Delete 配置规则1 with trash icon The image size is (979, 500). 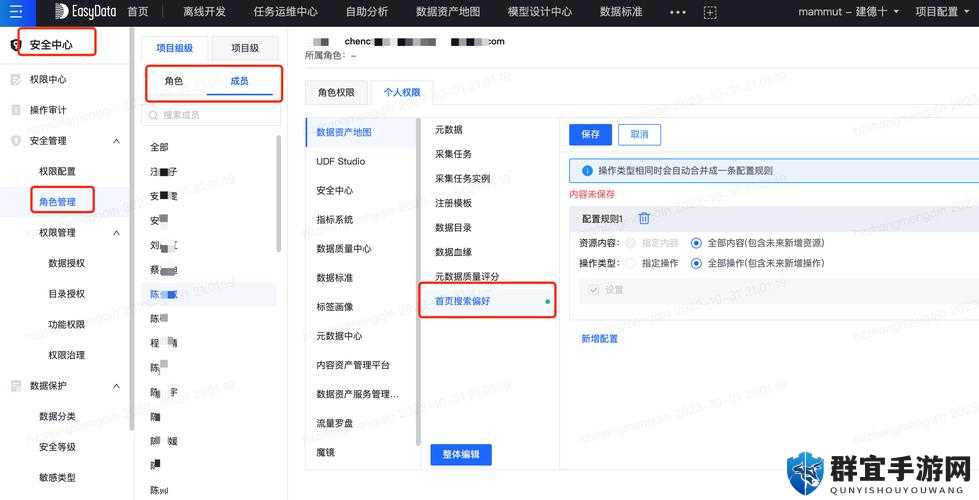pyautogui.click(x=644, y=218)
